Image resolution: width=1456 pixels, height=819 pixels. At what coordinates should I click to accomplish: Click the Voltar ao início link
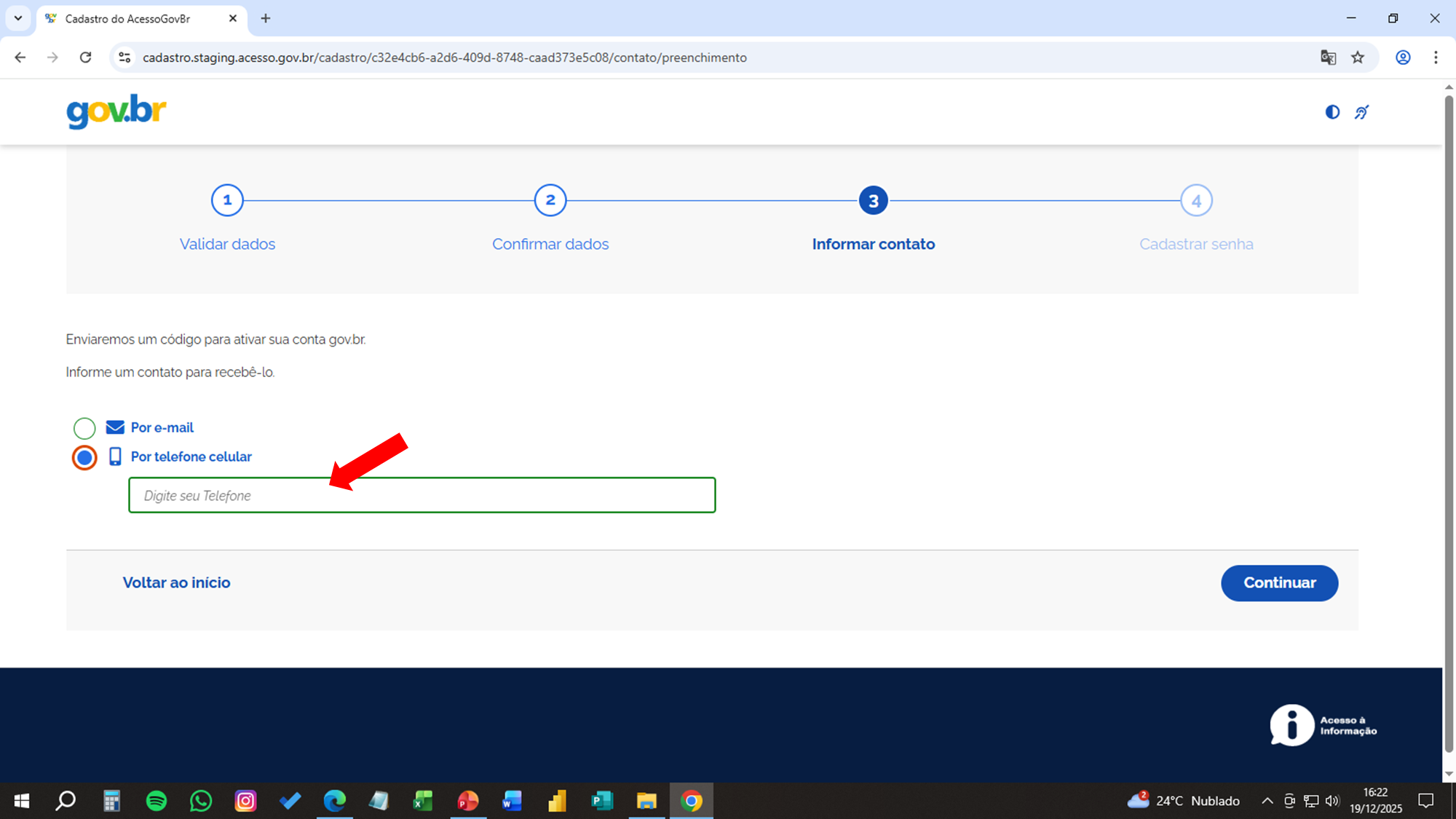[x=176, y=582]
